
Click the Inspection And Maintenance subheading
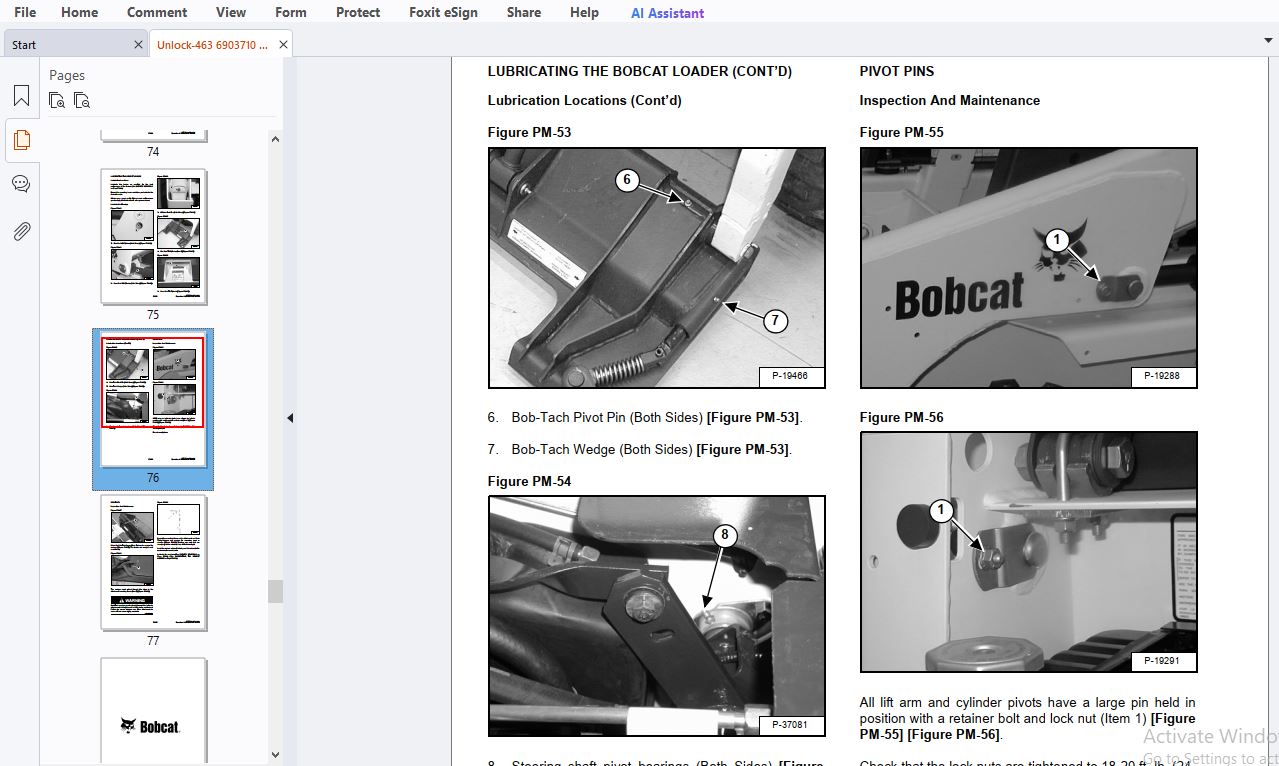coord(949,100)
